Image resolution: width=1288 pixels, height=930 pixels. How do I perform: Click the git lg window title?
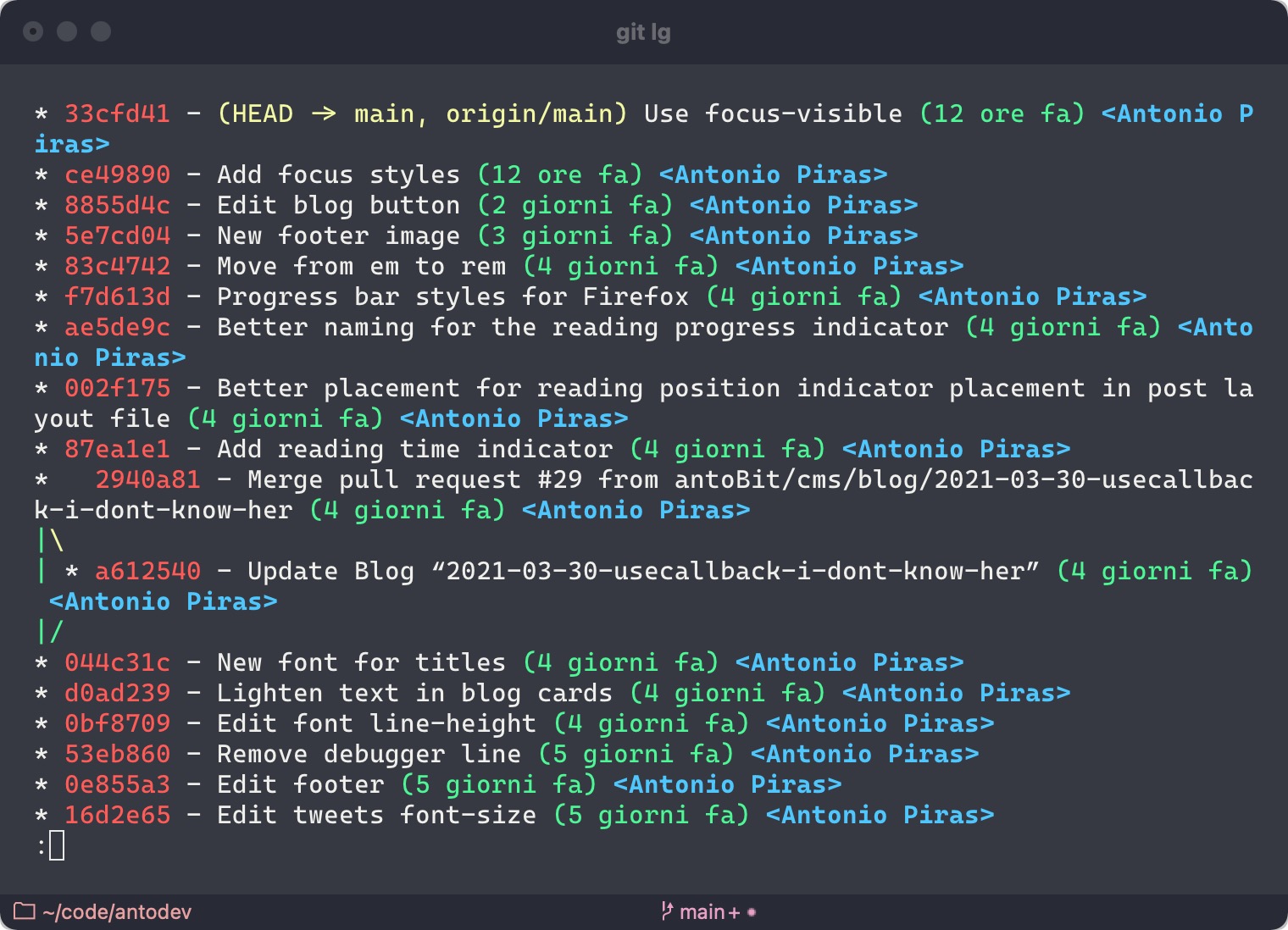[x=643, y=32]
